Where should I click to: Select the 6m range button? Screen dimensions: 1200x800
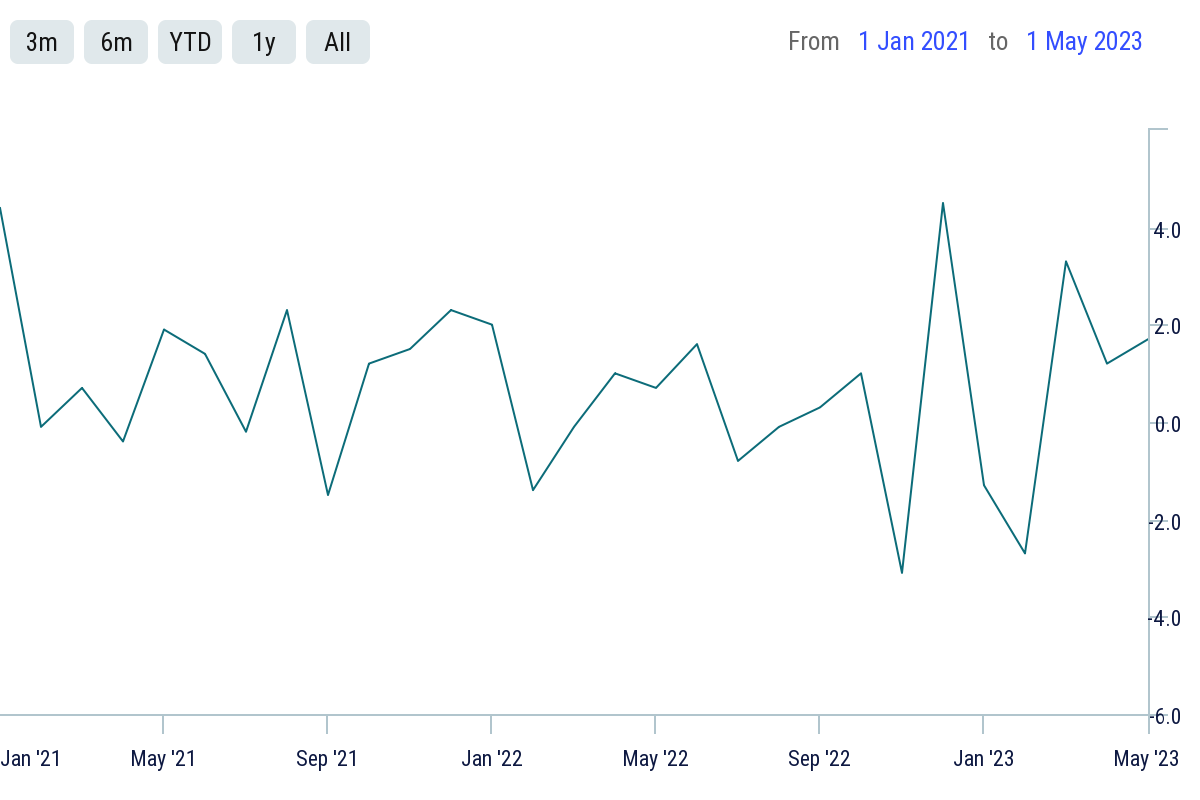pyautogui.click(x=116, y=42)
